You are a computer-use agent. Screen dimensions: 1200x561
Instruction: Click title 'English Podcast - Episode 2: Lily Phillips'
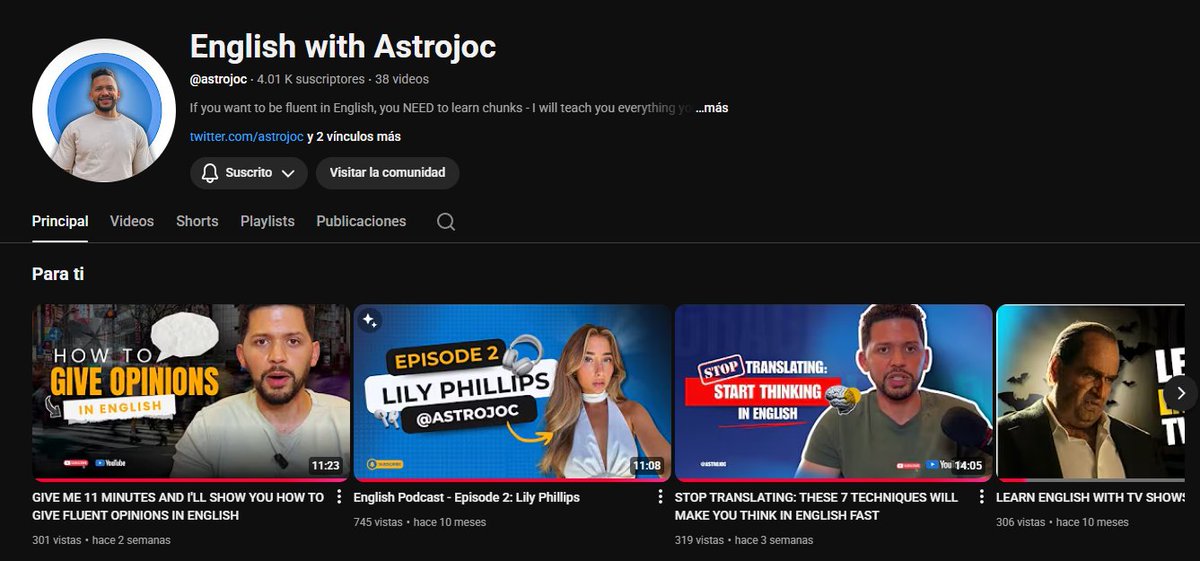point(467,497)
